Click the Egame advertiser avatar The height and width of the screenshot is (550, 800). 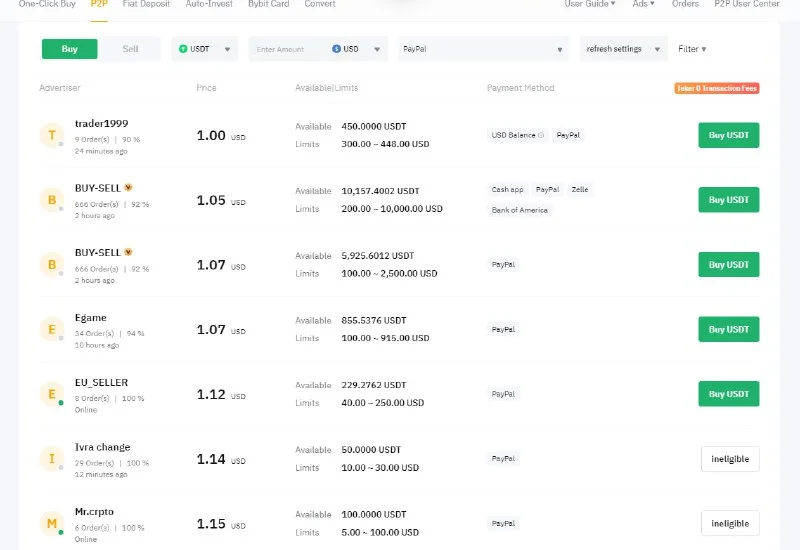[x=51, y=330]
